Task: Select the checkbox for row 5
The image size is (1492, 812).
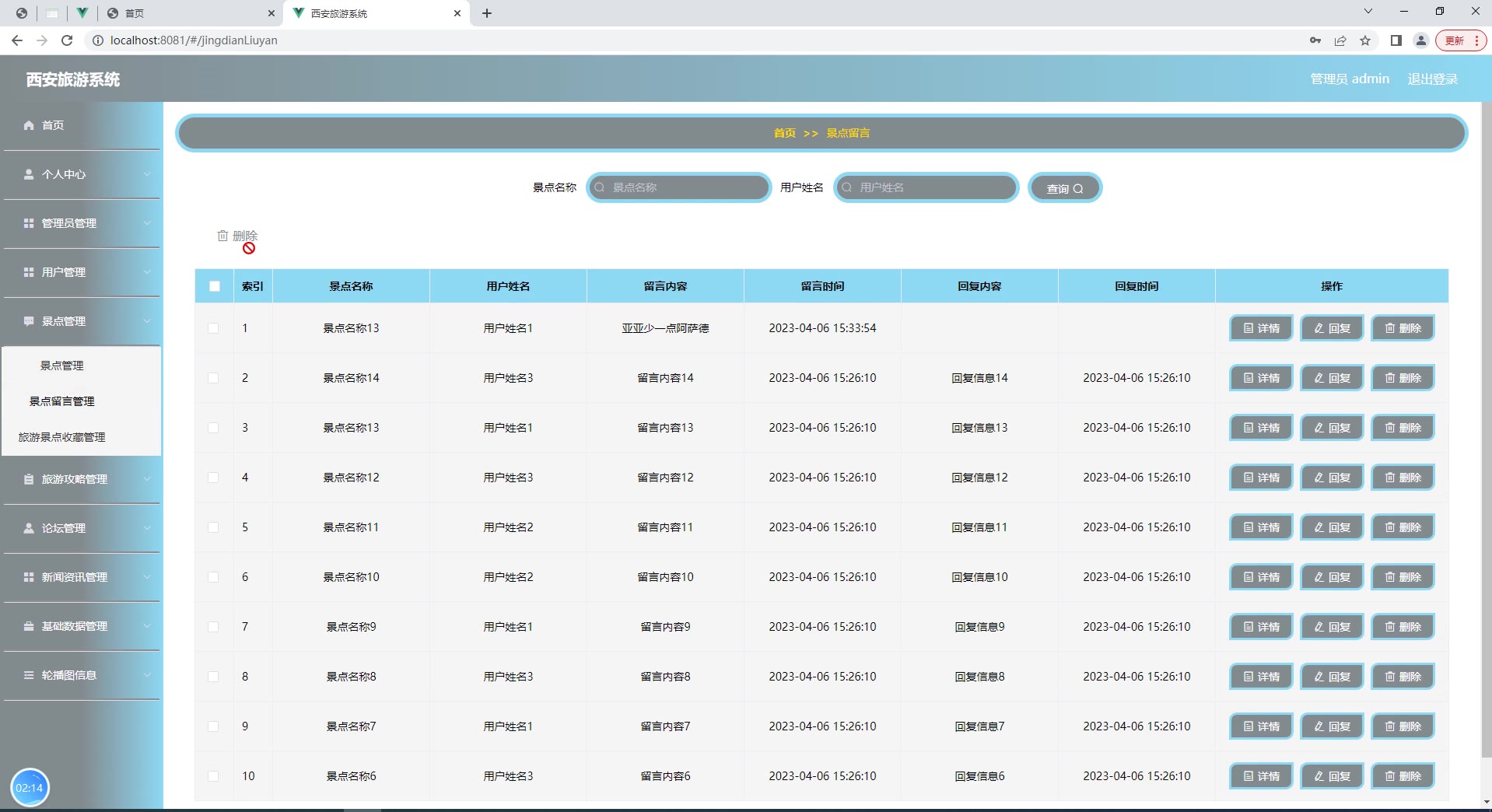Action: click(x=213, y=527)
